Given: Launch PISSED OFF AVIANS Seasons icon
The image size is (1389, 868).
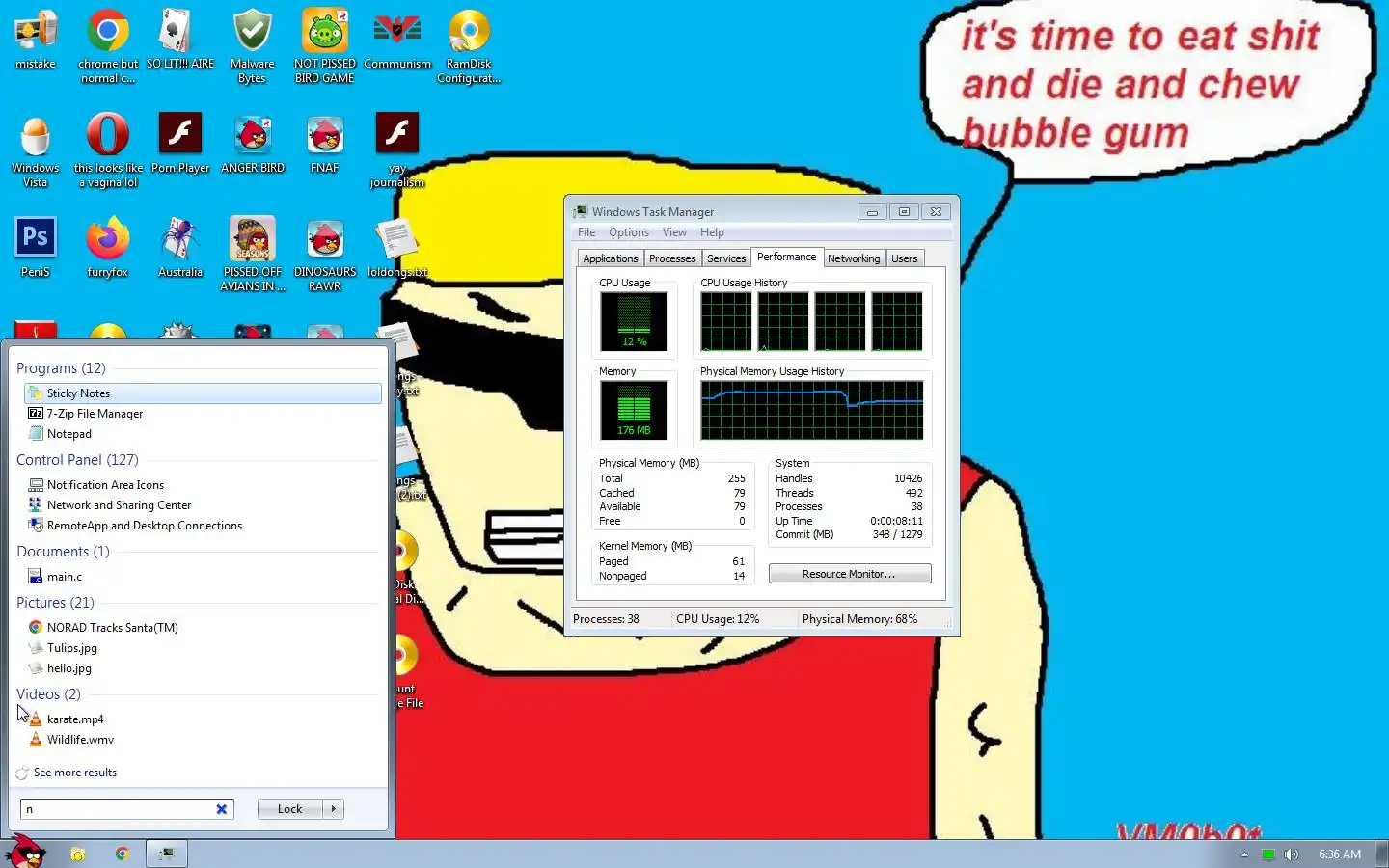Looking at the screenshot, I should (x=253, y=254).
